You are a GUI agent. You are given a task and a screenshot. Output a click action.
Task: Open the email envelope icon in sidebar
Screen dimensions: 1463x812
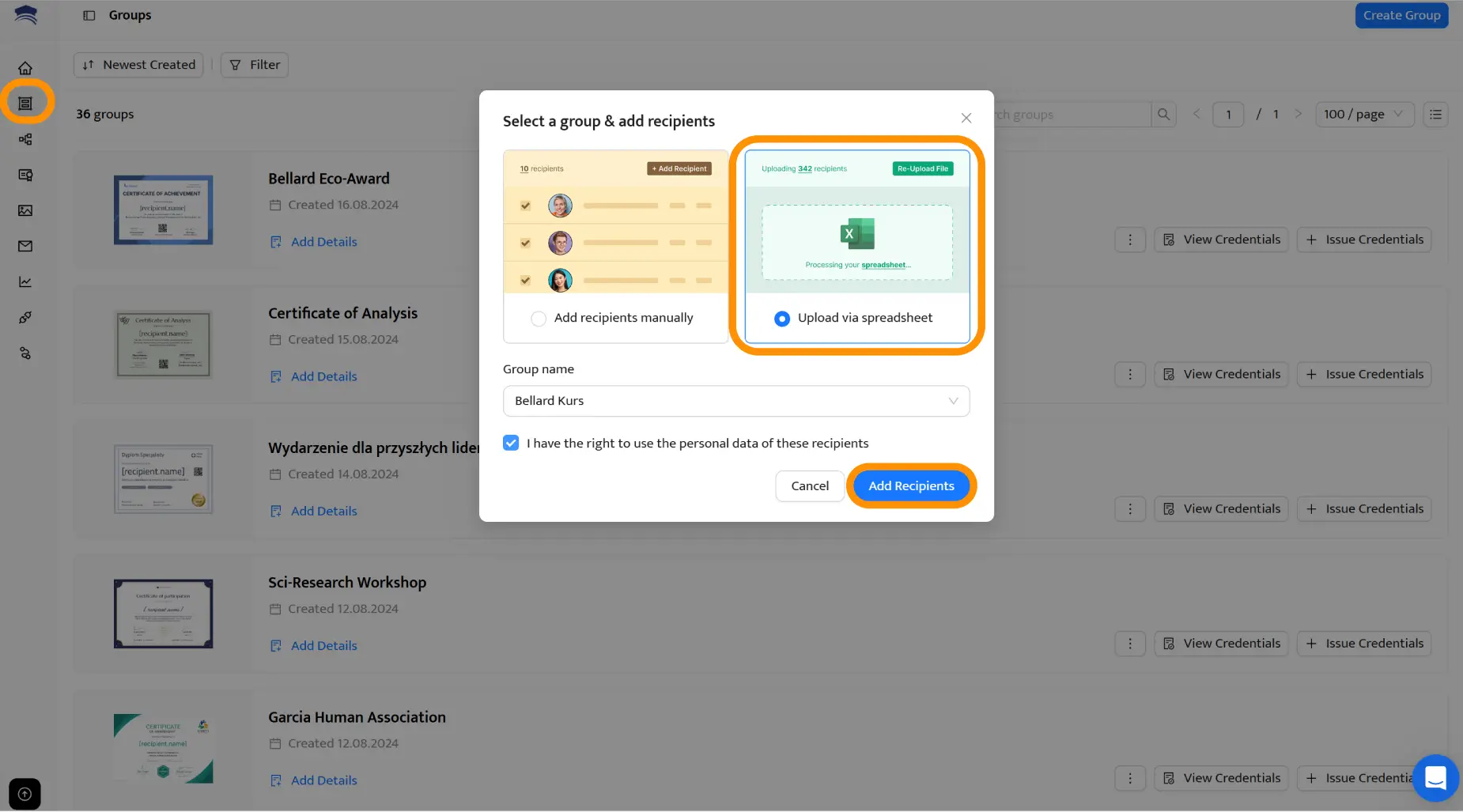coord(25,246)
